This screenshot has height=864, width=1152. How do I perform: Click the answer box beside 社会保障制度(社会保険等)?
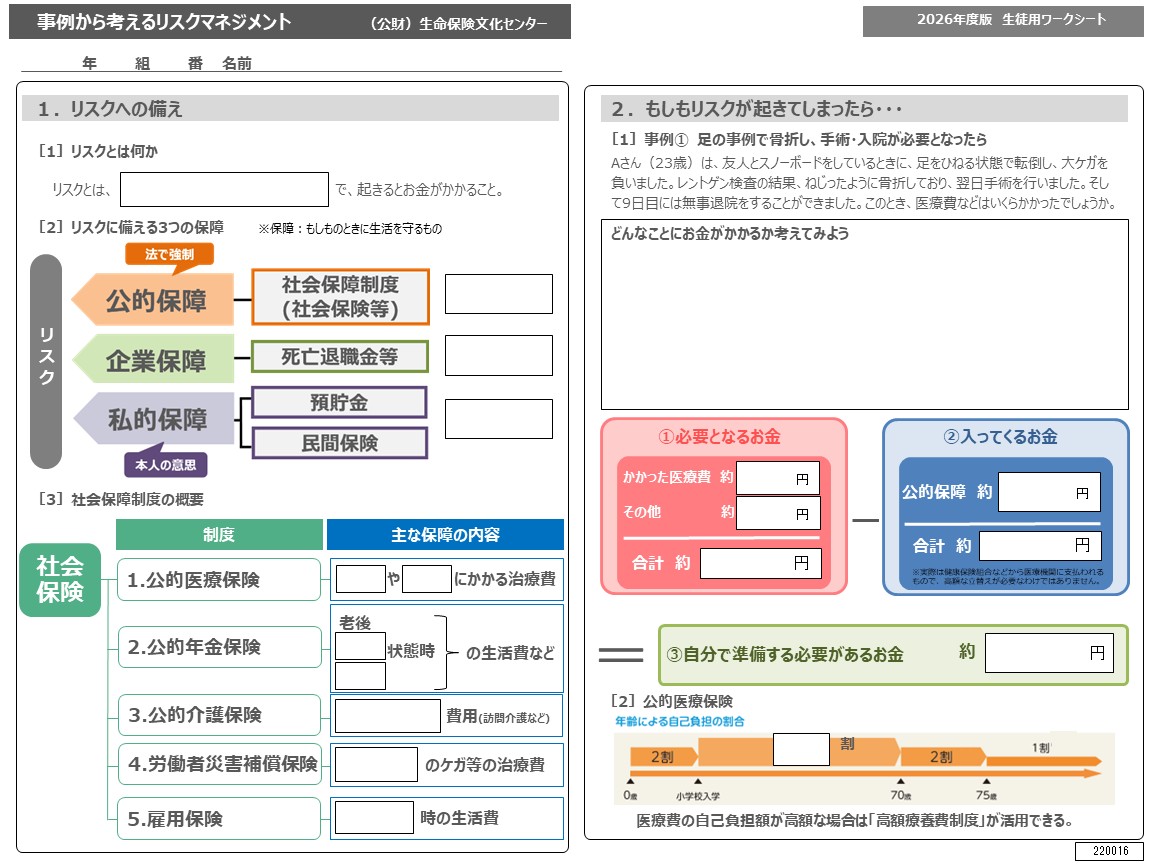[x=498, y=294]
